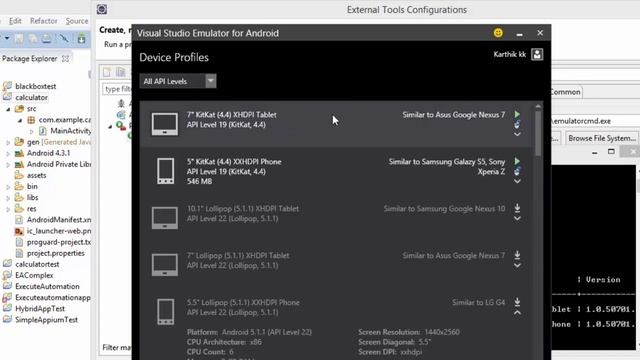Select the 7" Lollipop tablet device thumbnail
Image resolution: width=640 pixels, height=360 pixels.
(165, 264)
